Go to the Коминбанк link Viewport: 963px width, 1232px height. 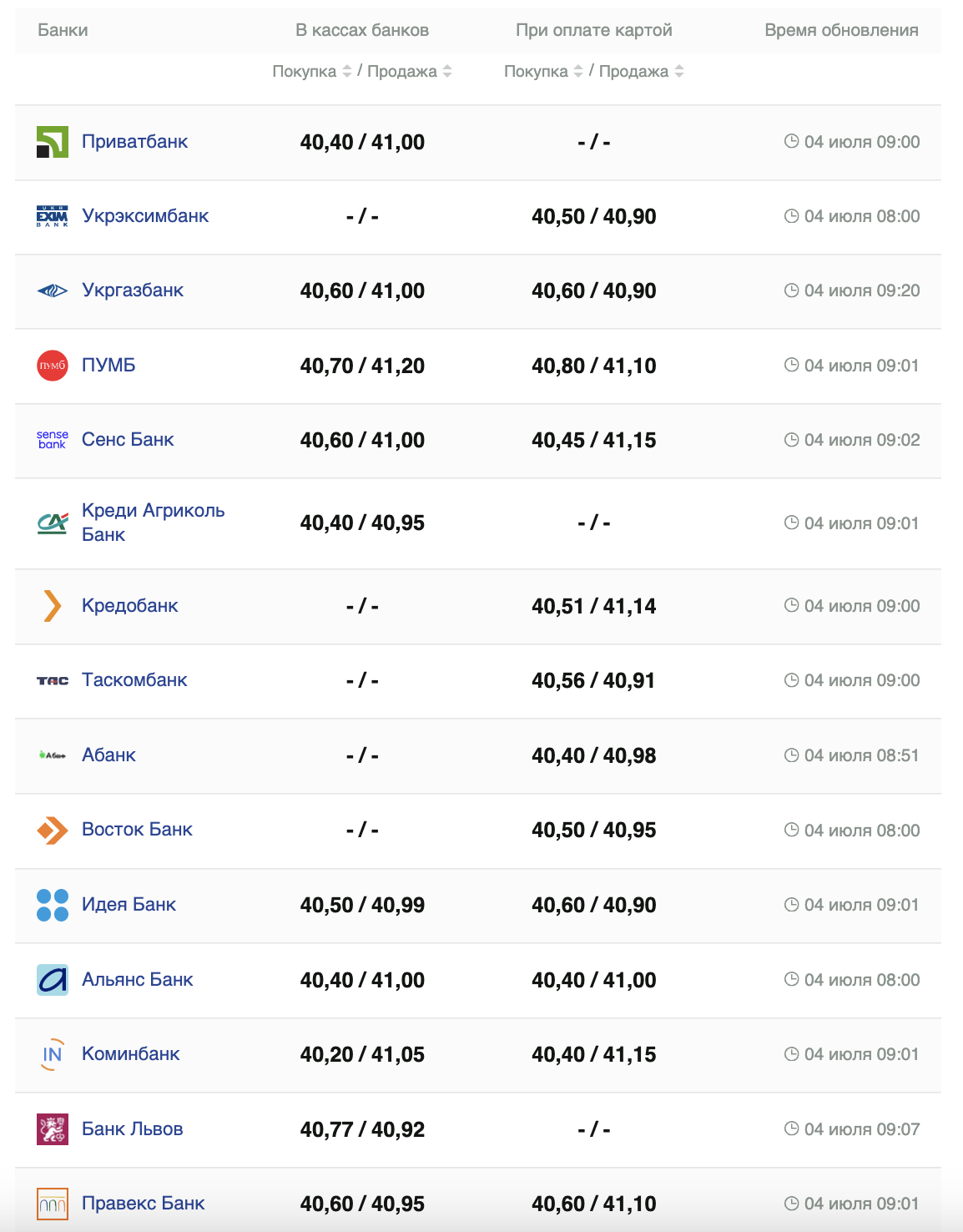pyautogui.click(x=131, y=1054)
